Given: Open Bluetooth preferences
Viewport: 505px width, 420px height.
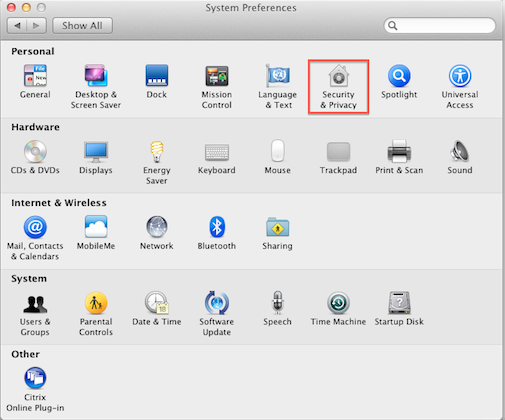Looking at the screenshot, I should point(217,233).
